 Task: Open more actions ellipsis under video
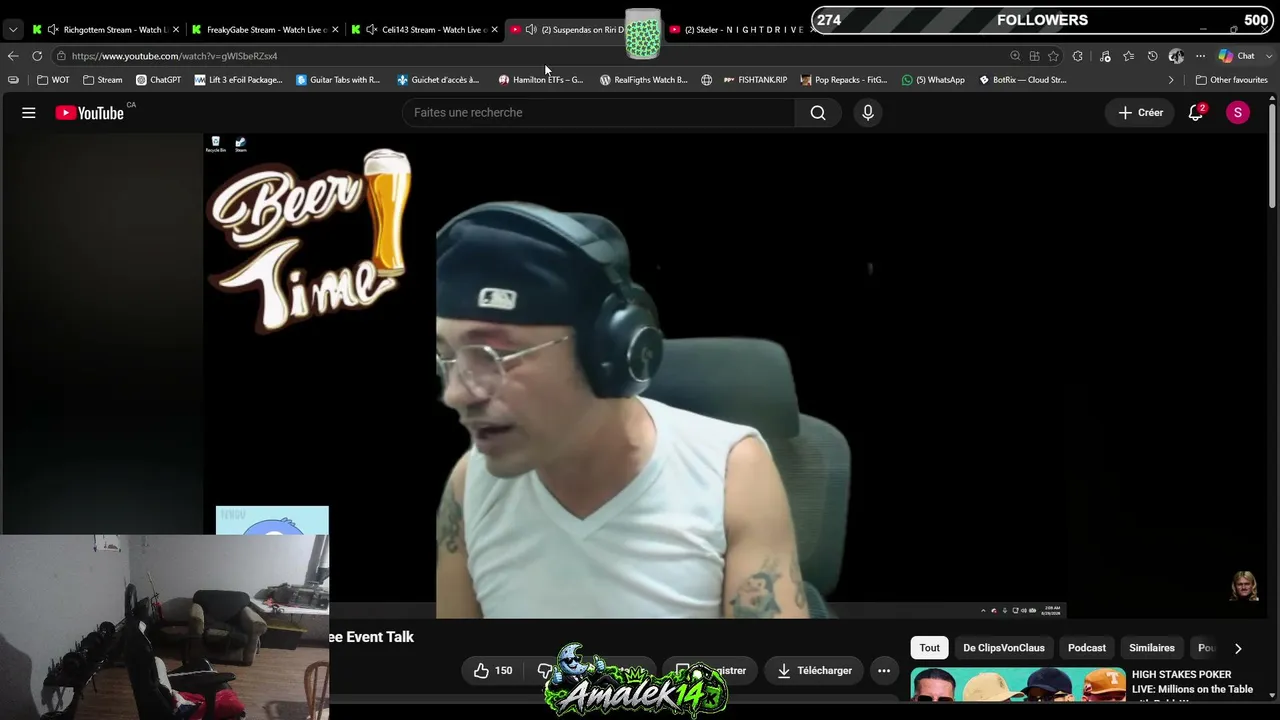point(884,671)
